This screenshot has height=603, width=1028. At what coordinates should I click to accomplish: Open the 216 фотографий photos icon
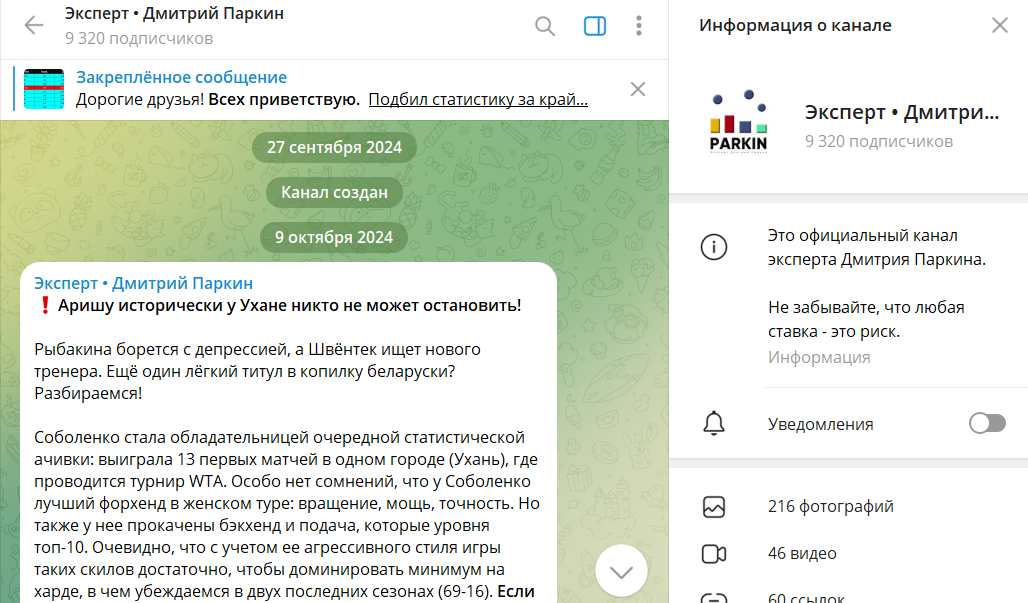coord(714,507)
